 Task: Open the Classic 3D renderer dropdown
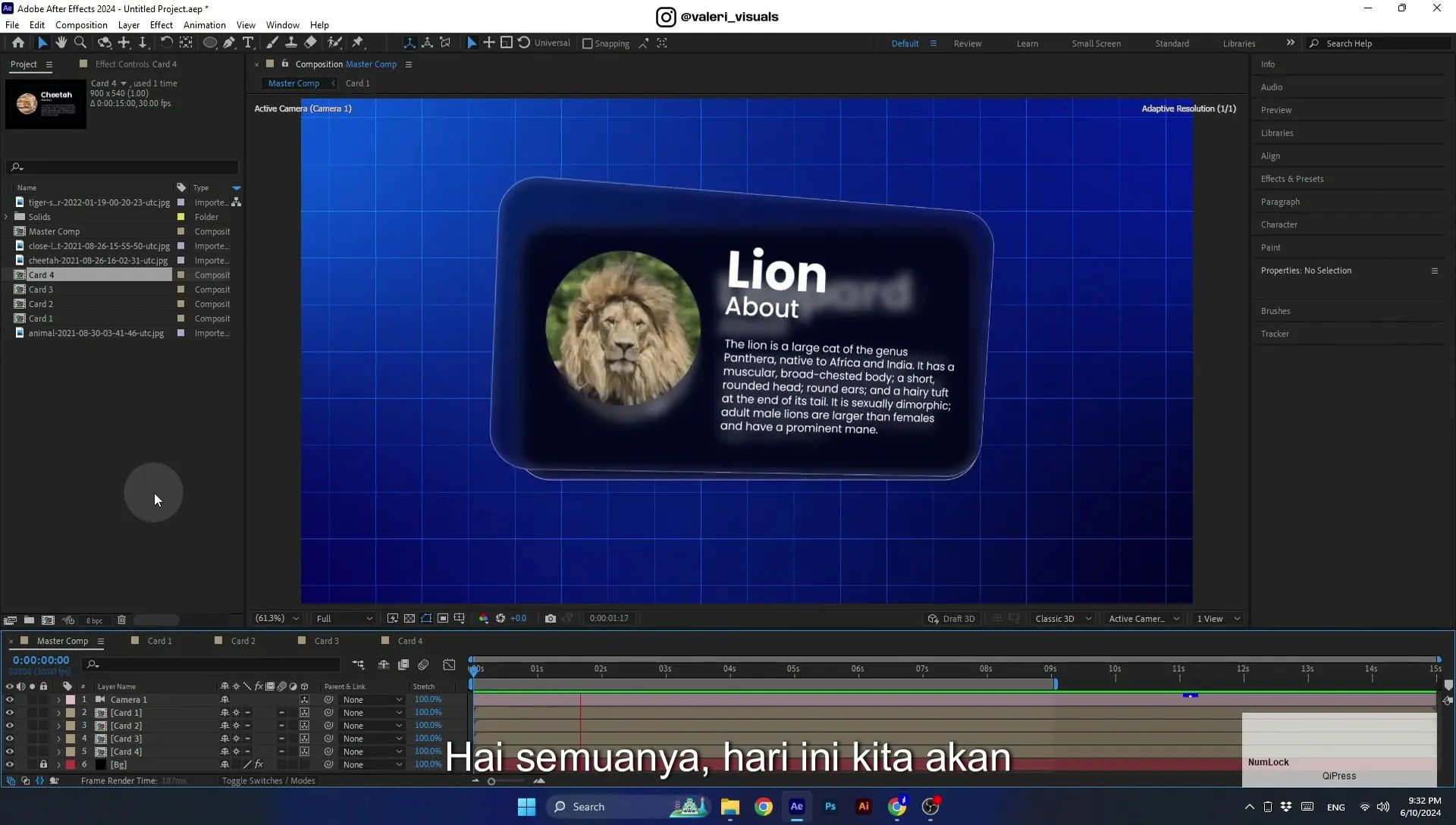(x=1063, y=619)
